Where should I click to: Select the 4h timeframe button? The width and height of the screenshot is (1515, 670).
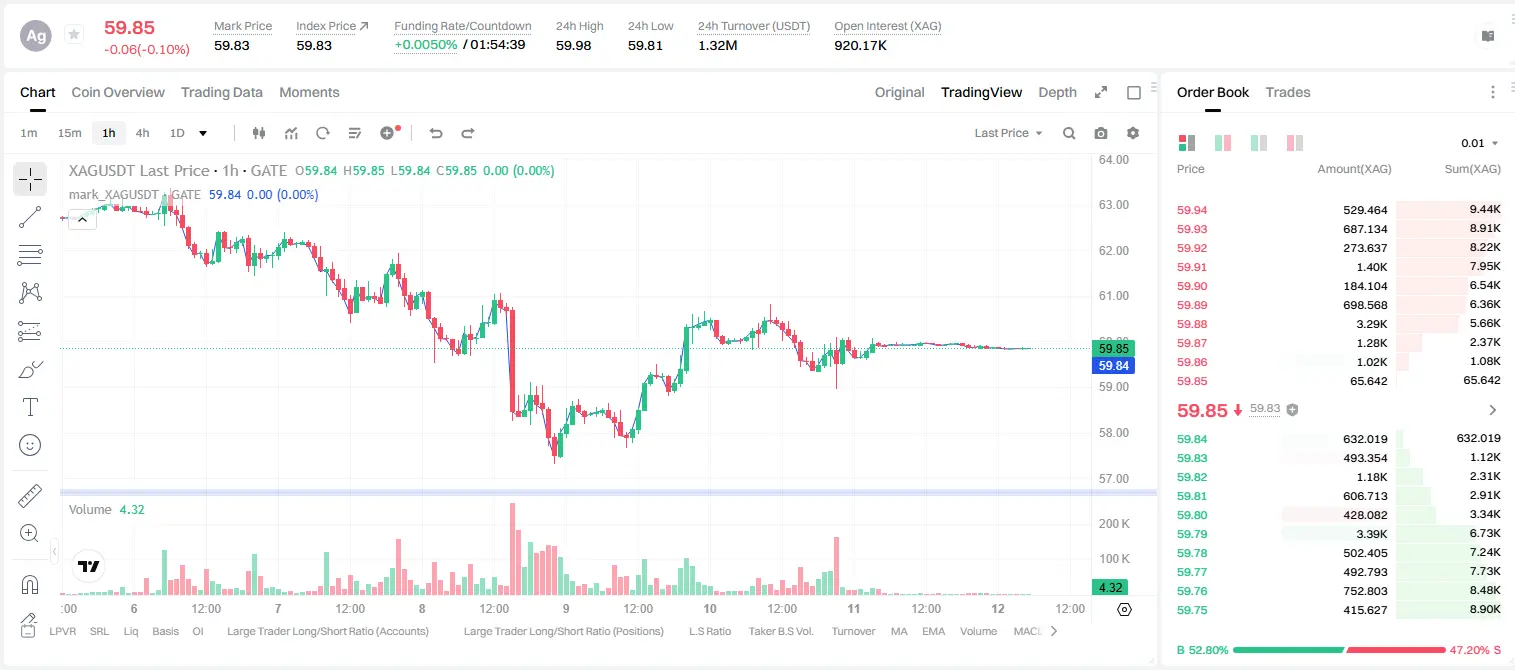[x=142, y=133]
